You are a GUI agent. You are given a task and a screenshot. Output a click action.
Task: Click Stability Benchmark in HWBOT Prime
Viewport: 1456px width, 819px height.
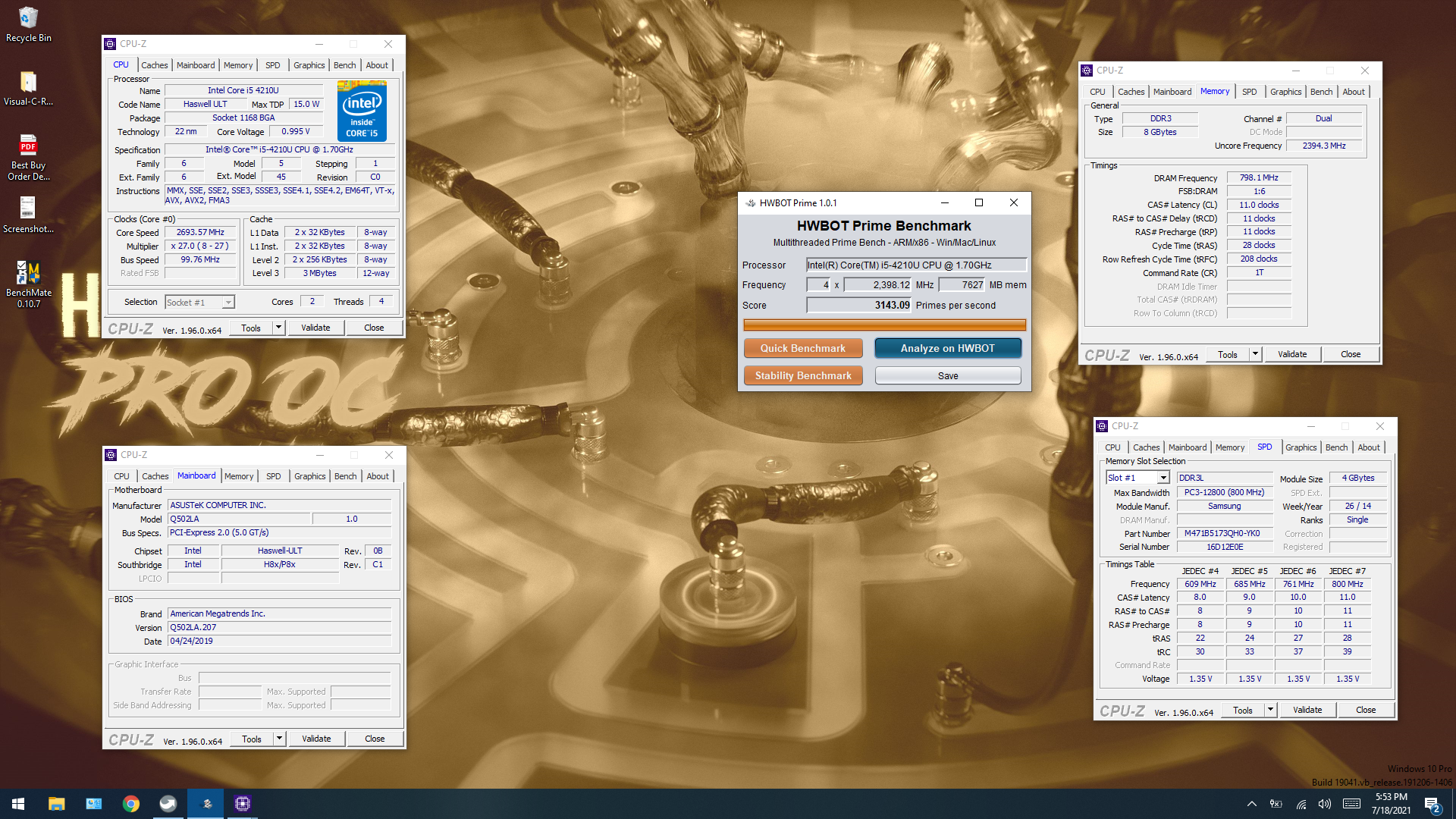[x=803, y=375]
